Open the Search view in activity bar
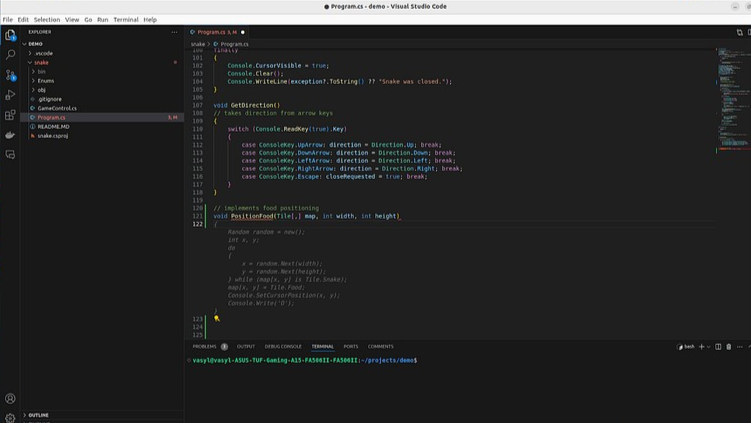This screenshot has height=423, width=751. click(10, 54)
